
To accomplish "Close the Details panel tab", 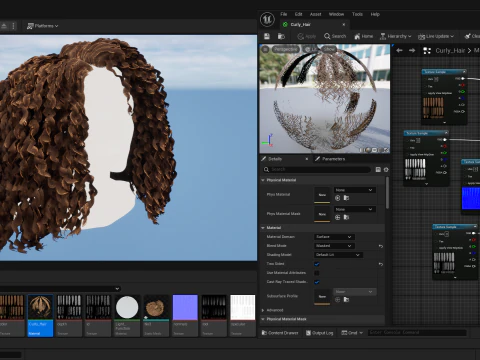I will click(x=307, y=159).
